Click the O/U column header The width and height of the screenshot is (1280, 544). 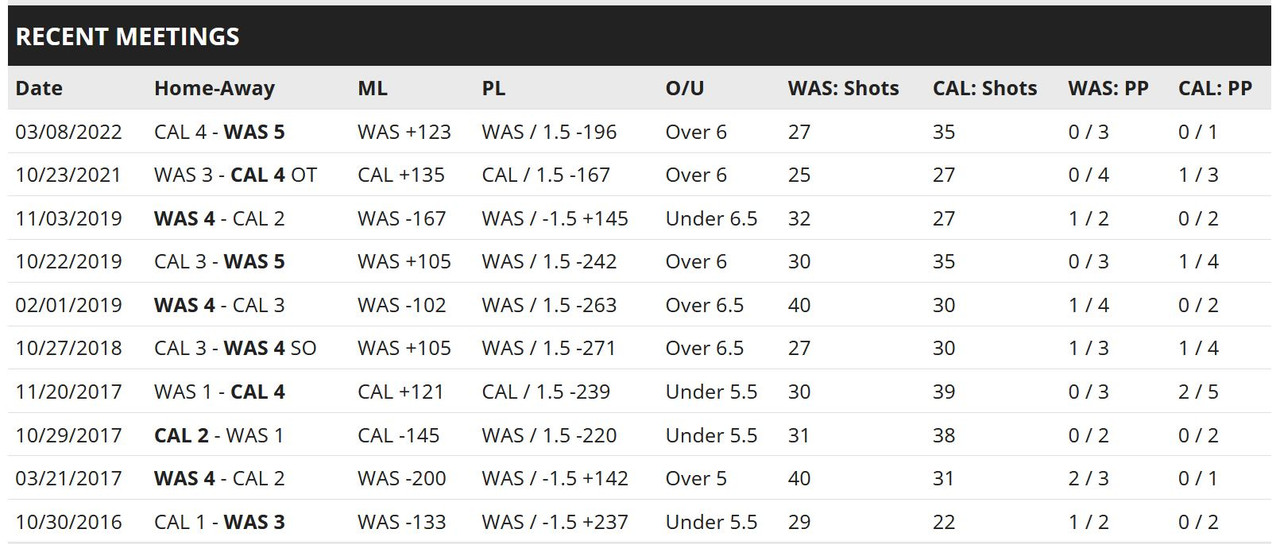coord(685,88)
